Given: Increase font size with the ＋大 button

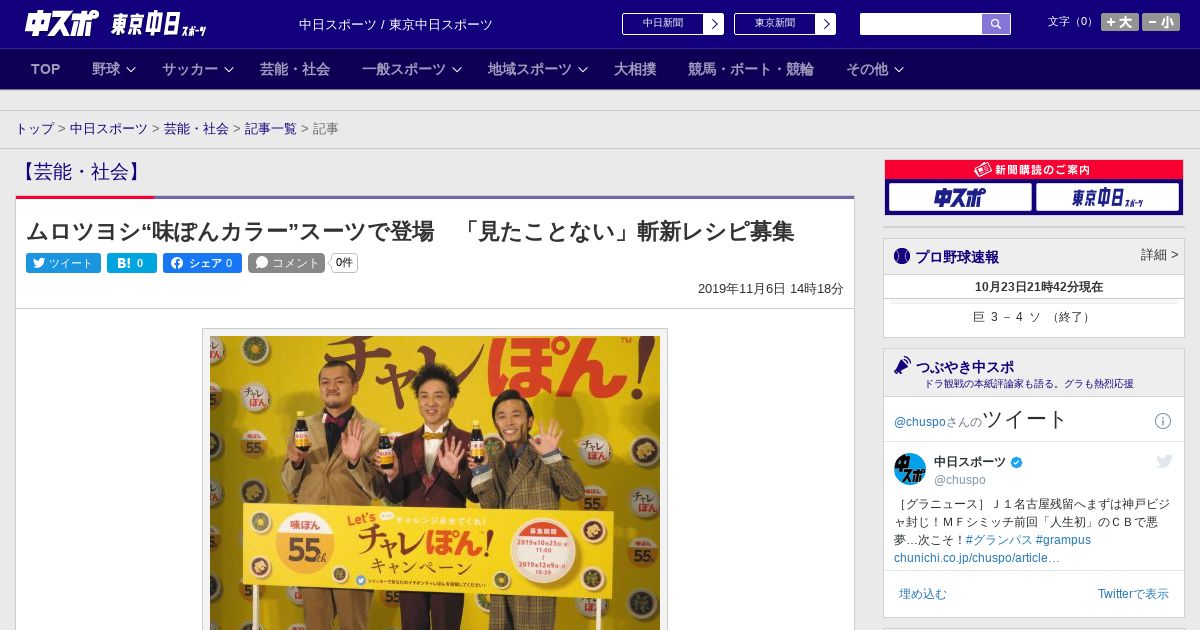Looking at the screenshot, I should pos(1120,22).
